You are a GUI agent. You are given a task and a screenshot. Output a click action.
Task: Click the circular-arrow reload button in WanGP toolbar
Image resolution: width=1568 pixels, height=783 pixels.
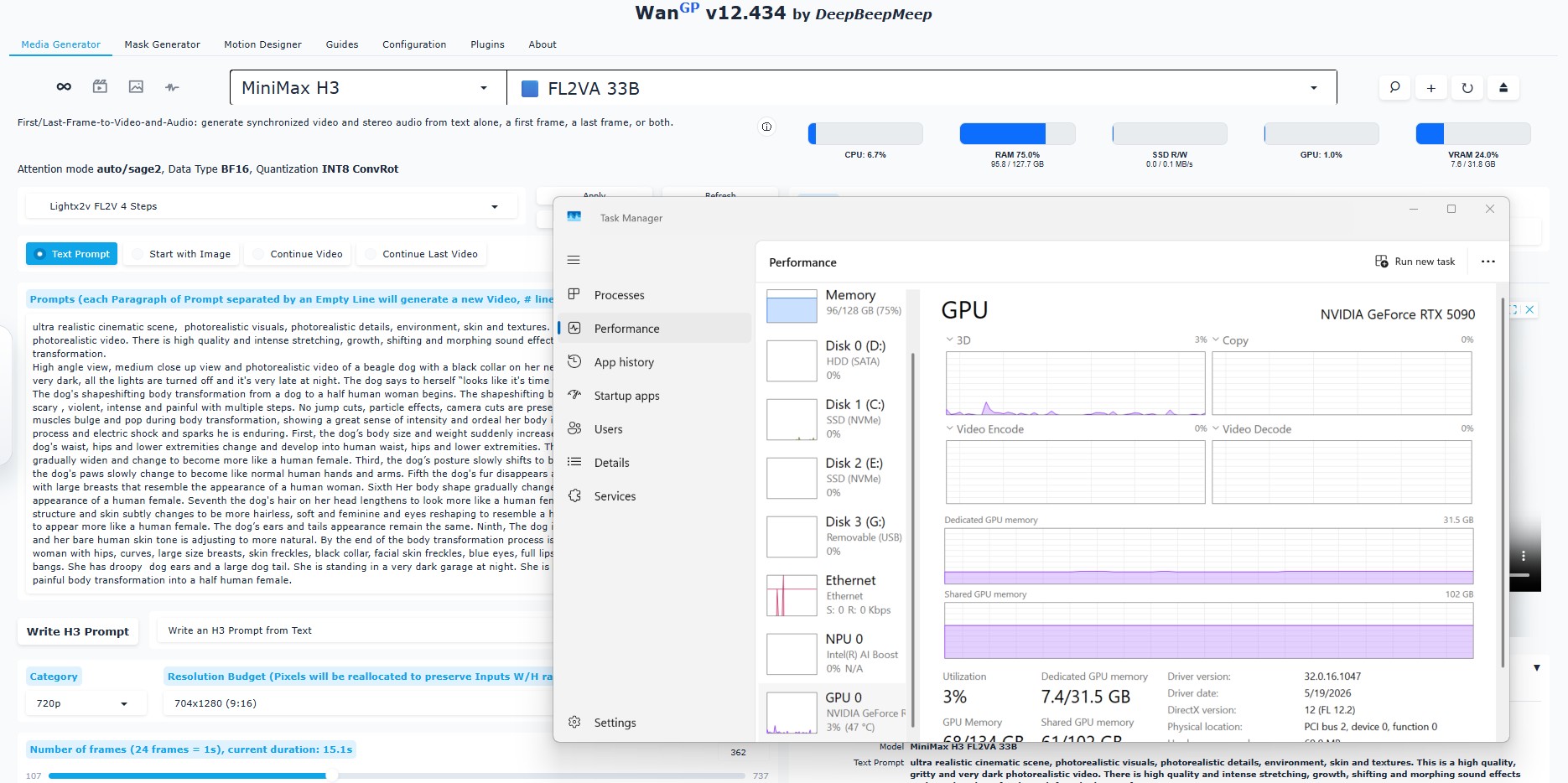point(1467,87)
